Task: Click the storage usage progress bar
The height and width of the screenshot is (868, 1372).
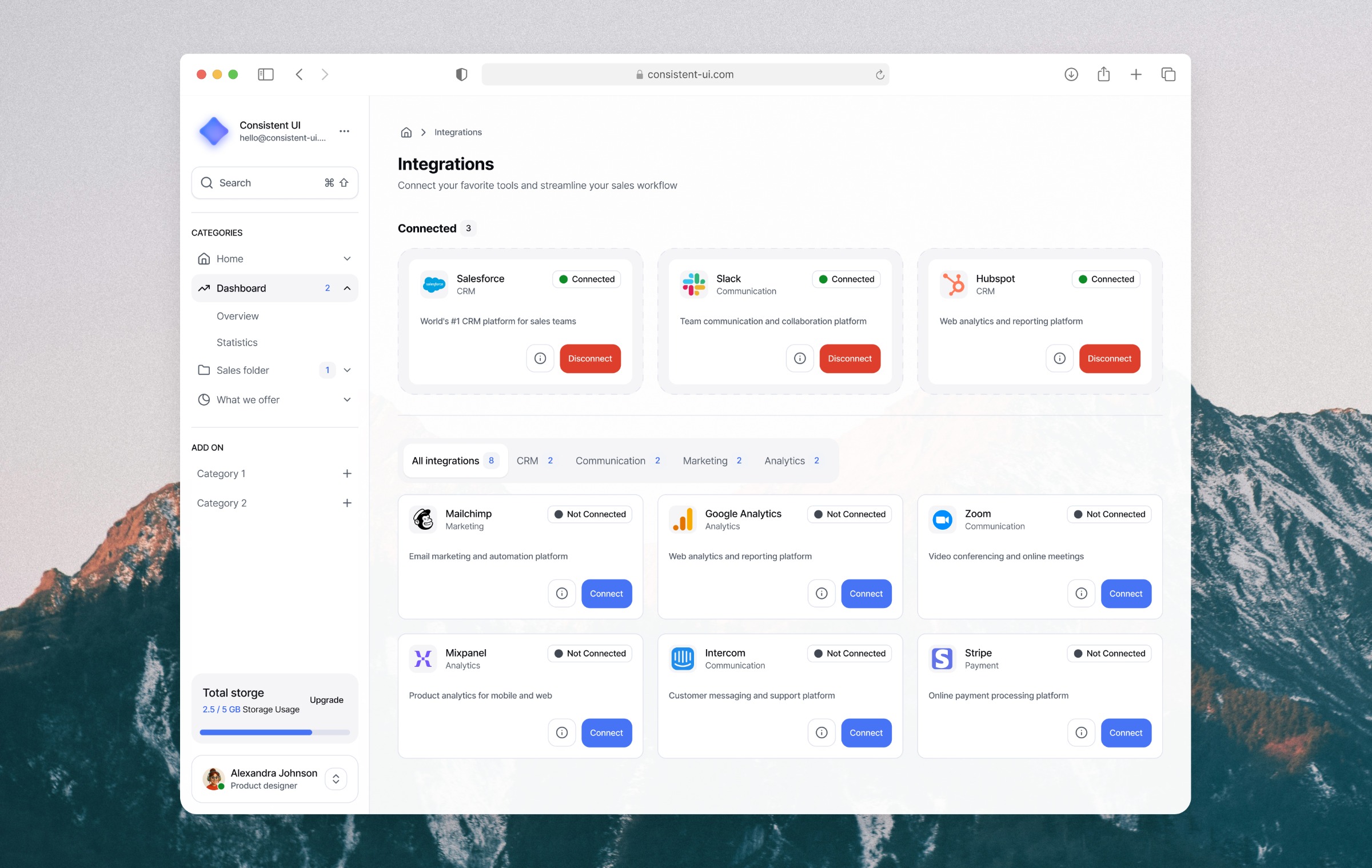Action: [x=274, y=732]
